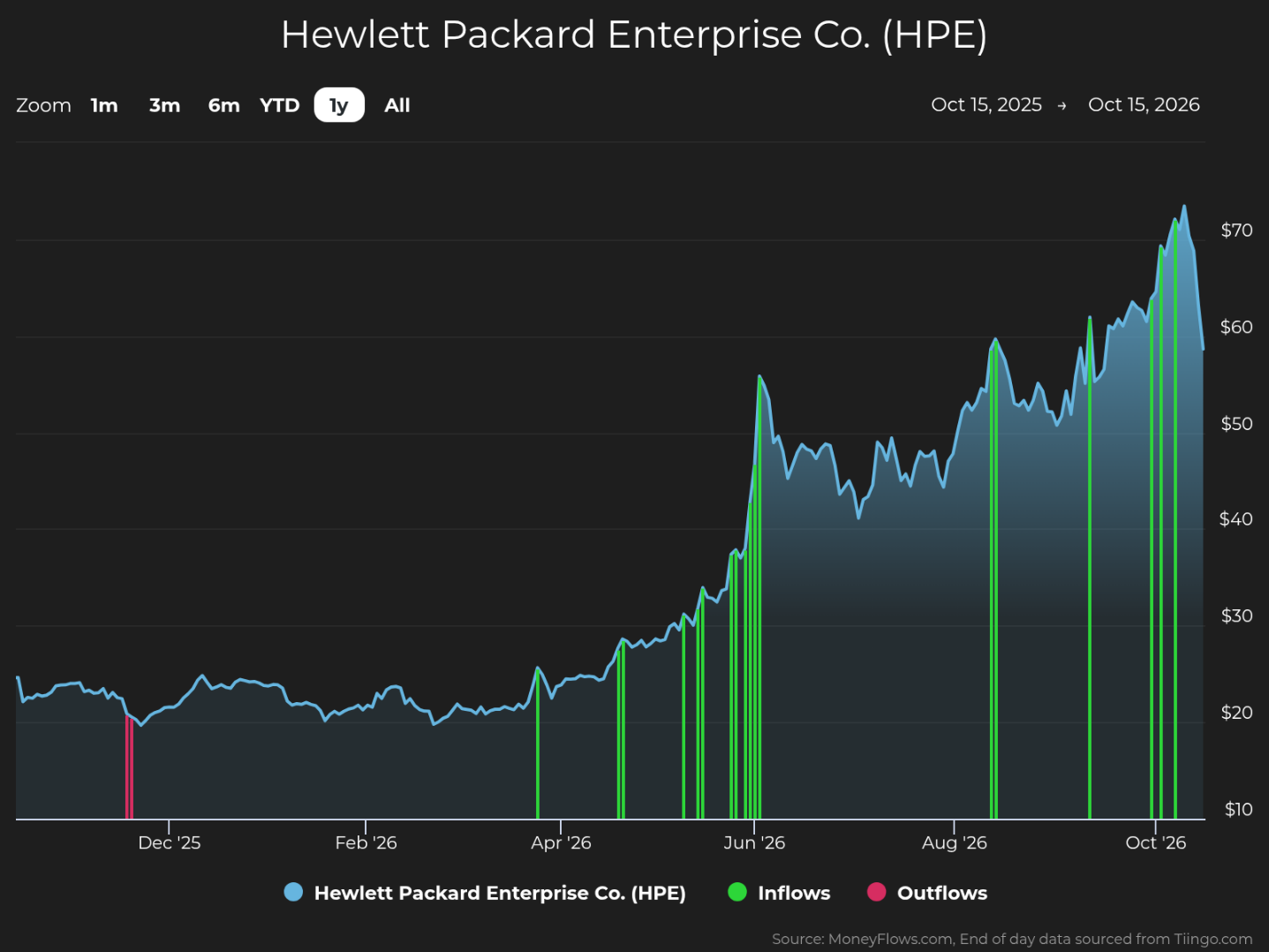
Task: Select the 6m zoom range
Action: (x=223, y=105)
